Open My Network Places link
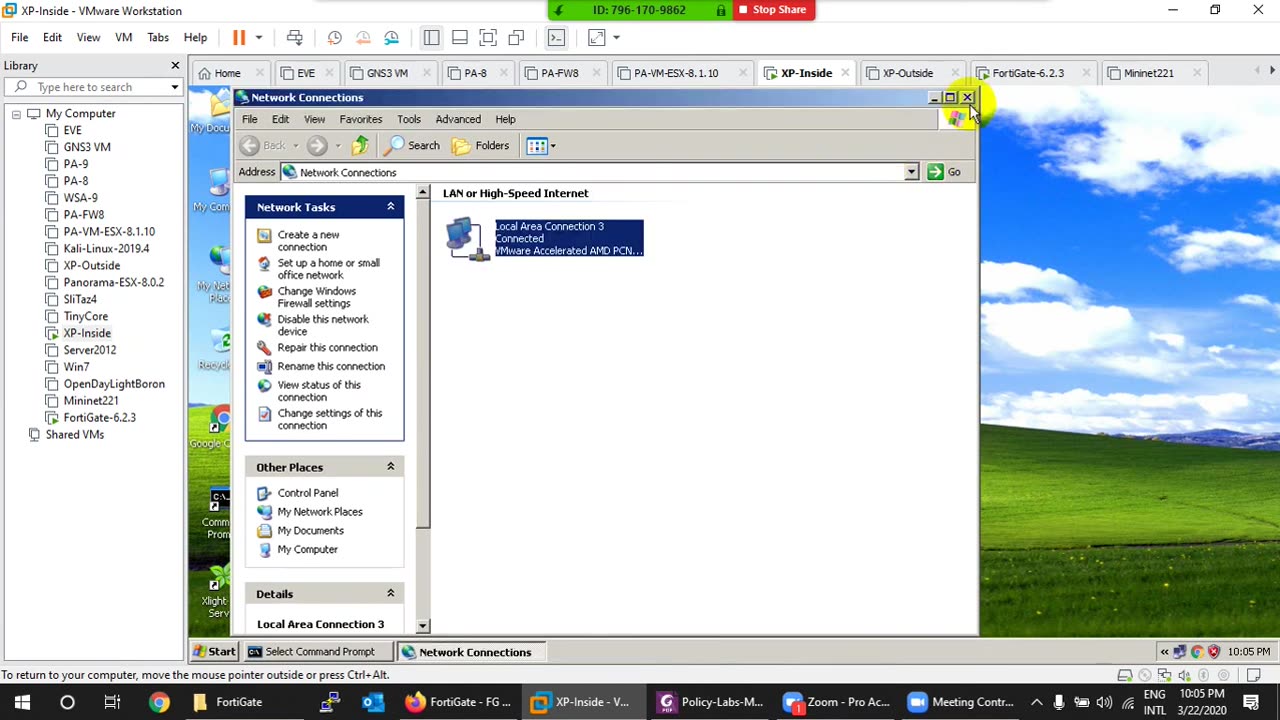This screenshot has width=1280, height=720. pyautogui.click(x=320, y=512)
